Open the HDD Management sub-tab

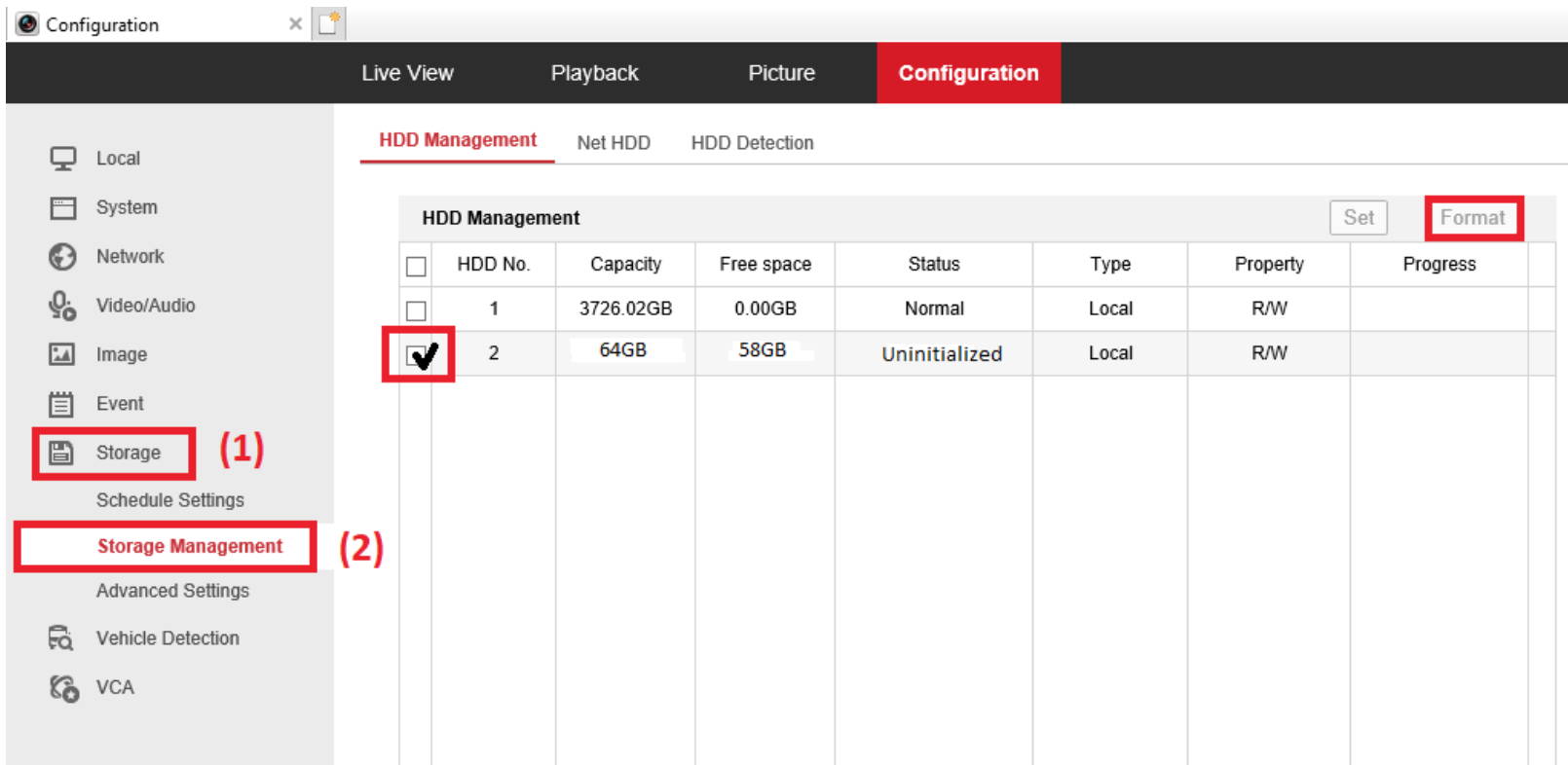pos(458,140)
